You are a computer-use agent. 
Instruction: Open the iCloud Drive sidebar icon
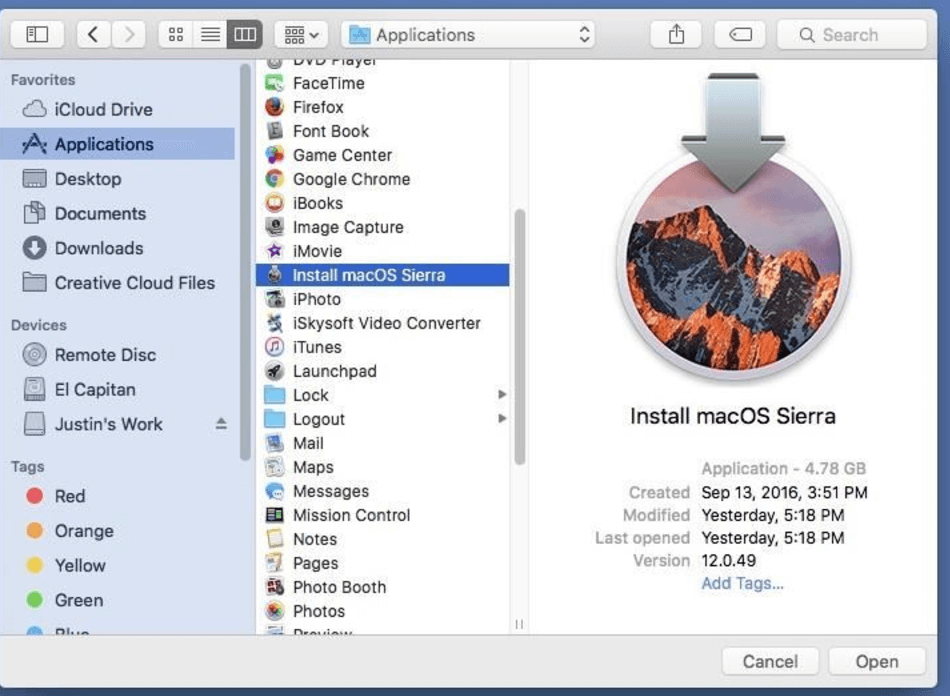click(34, 109)
